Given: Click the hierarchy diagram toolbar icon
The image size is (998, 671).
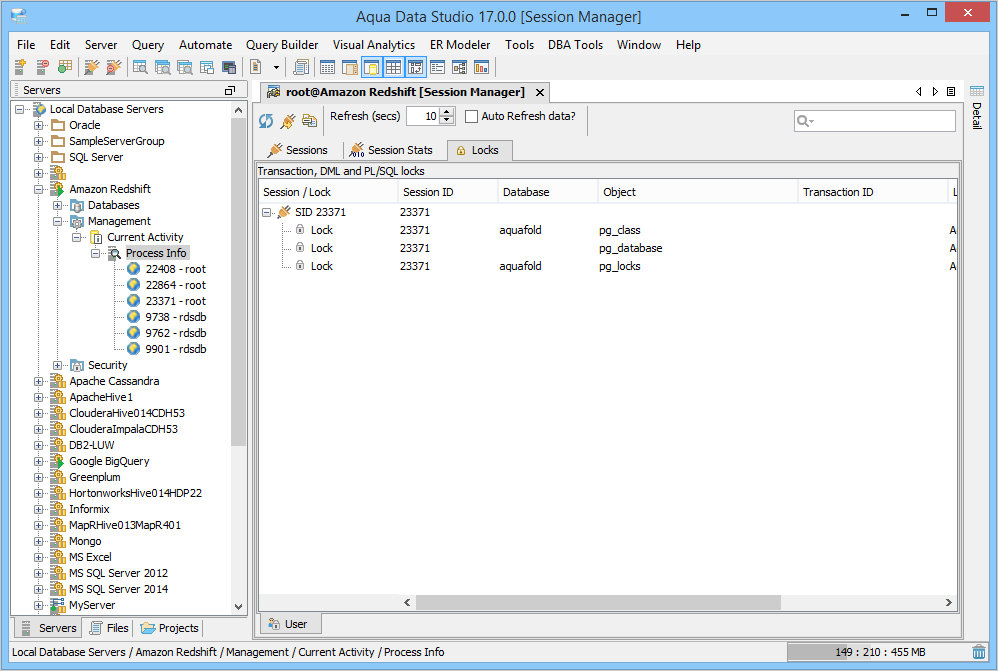Looking at the screenshot, I should click(x=460, y=67).
